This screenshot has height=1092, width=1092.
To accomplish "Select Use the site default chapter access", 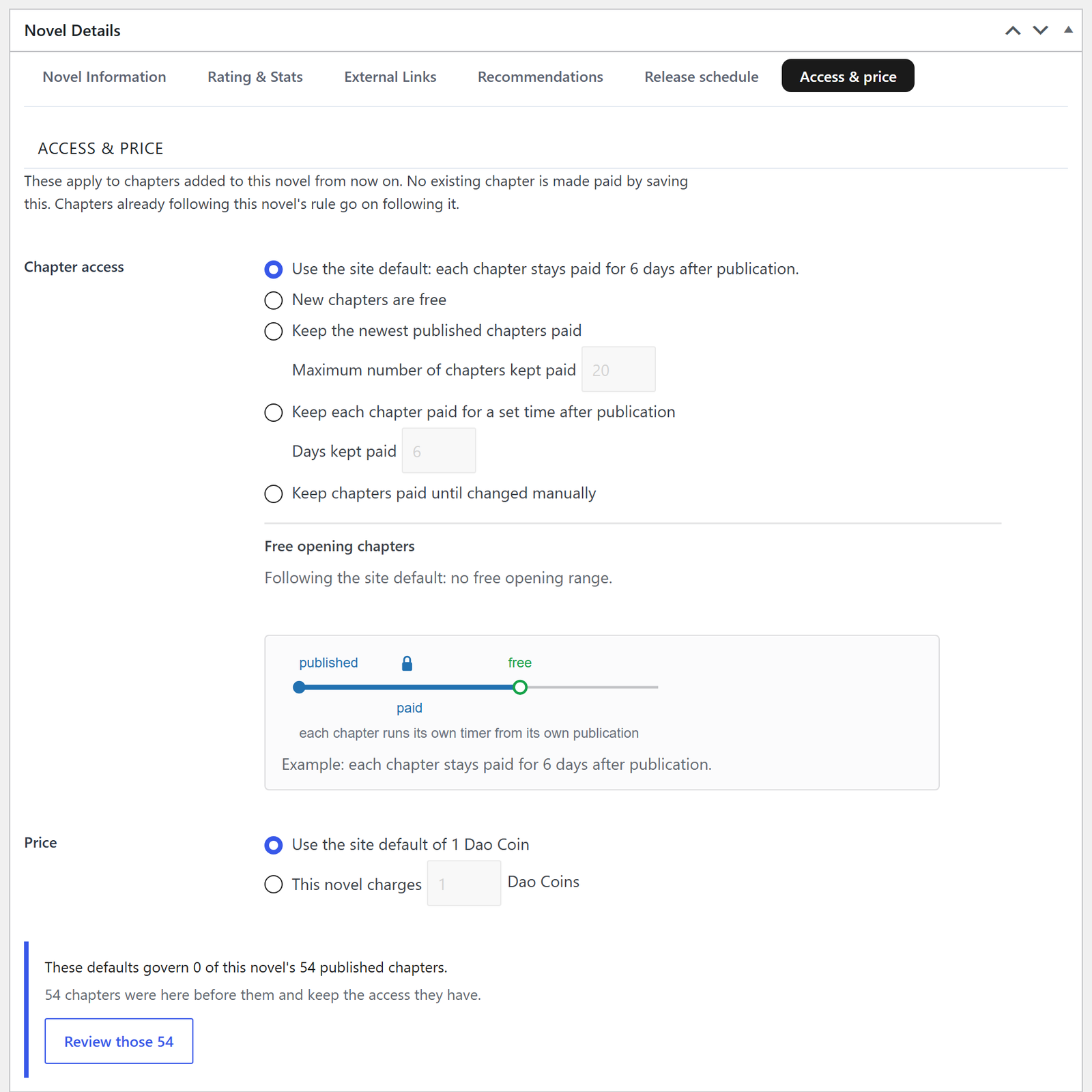I will 274,270.
